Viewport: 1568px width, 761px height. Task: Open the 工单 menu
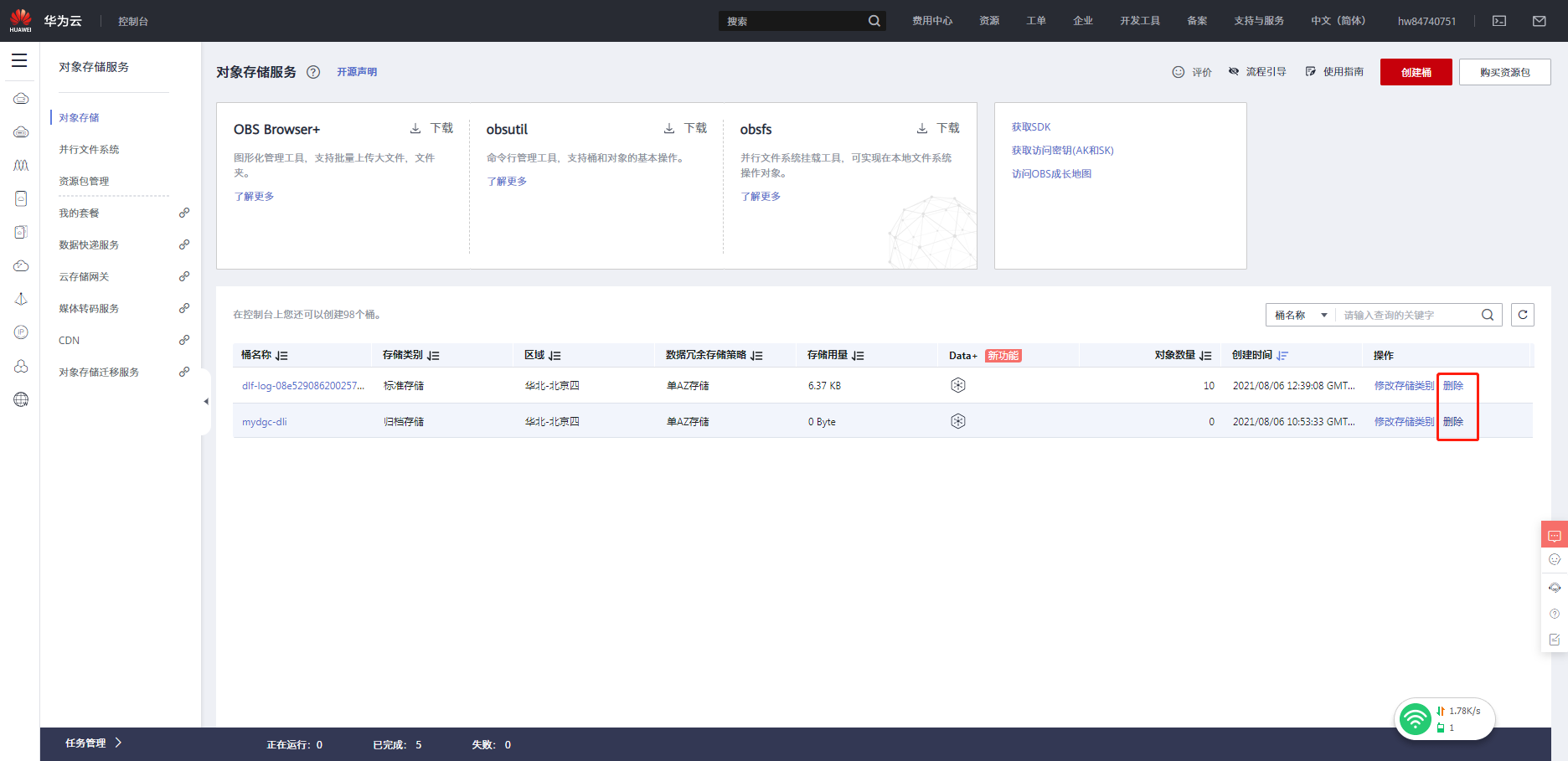(1036, 21)
